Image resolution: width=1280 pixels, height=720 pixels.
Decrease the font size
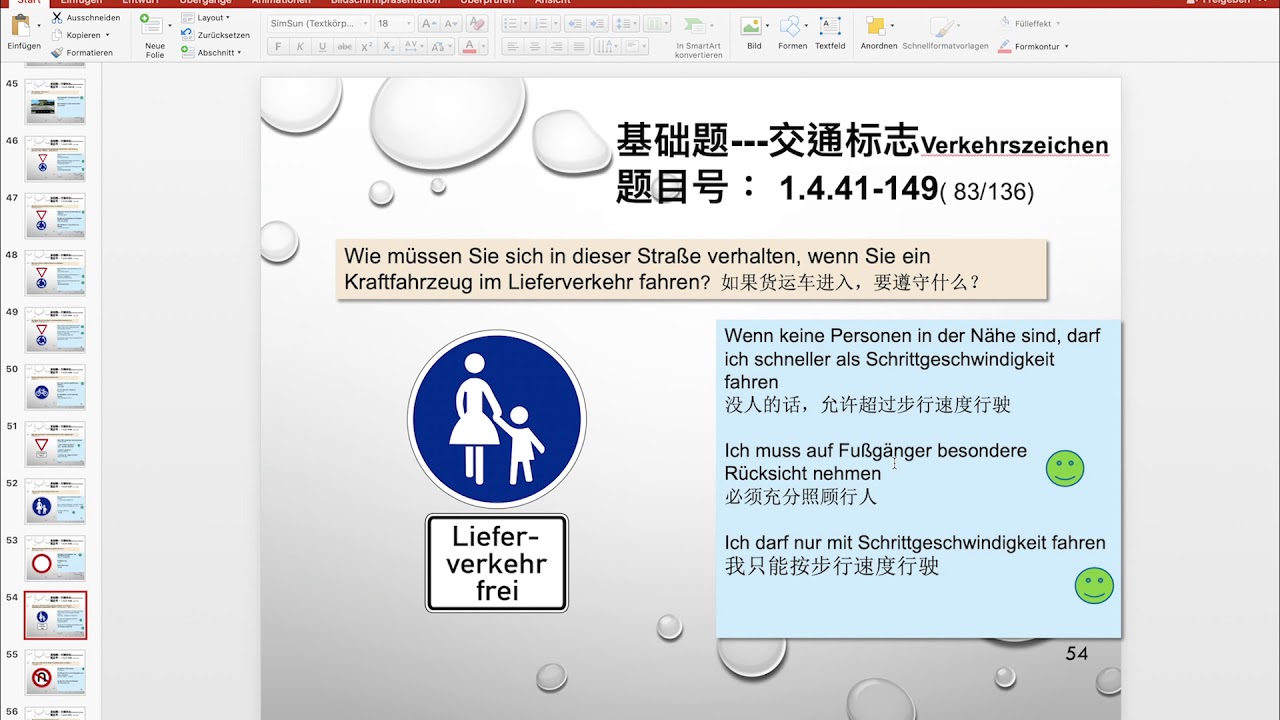click(x=450, y=23)
